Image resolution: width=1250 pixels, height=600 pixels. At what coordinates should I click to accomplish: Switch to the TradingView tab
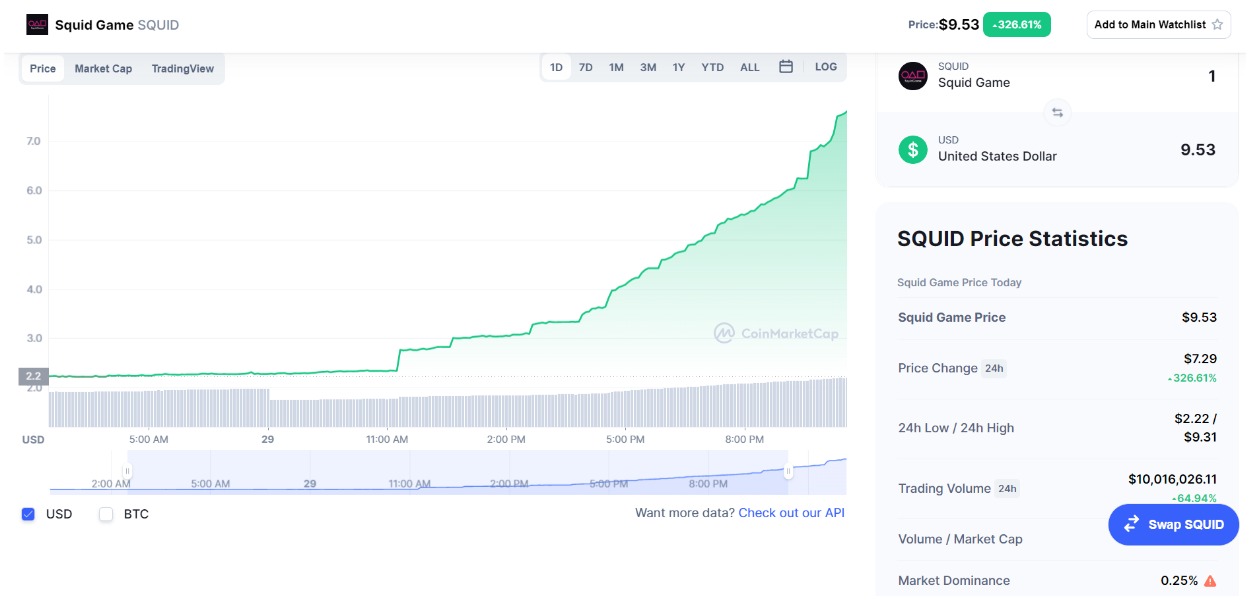182,69
